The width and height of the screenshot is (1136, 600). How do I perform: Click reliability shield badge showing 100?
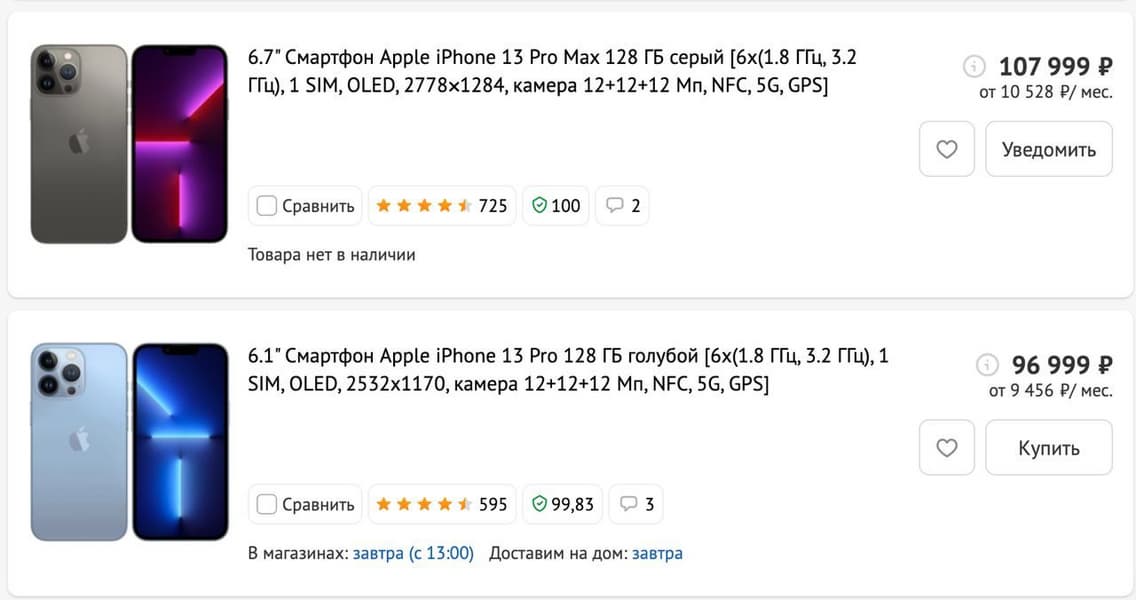pyautogui.click(x=556, y=206)
